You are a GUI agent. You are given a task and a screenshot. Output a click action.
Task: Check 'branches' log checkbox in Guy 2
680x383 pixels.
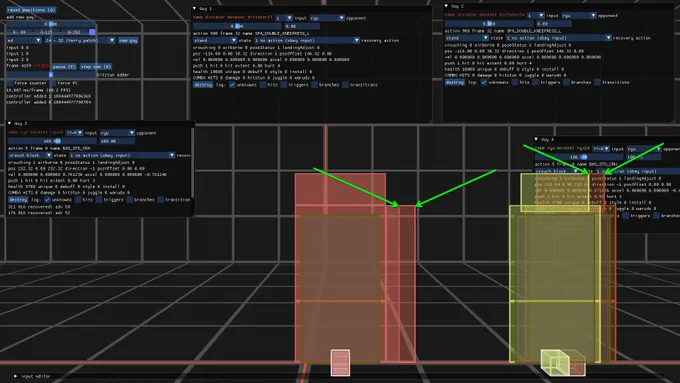(x=566, y=82)
